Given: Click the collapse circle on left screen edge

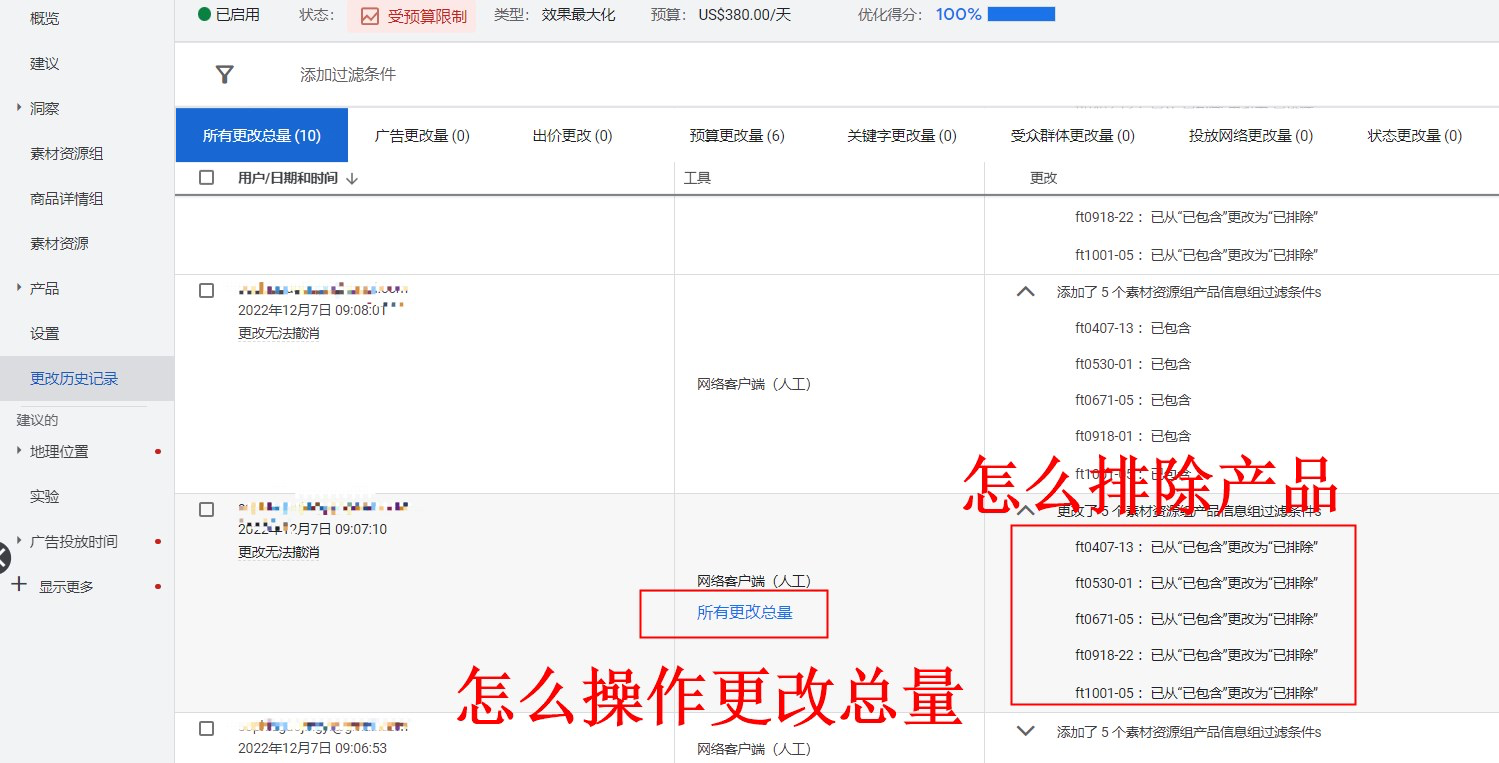Looking at the screenshot, I should (4, 557).
